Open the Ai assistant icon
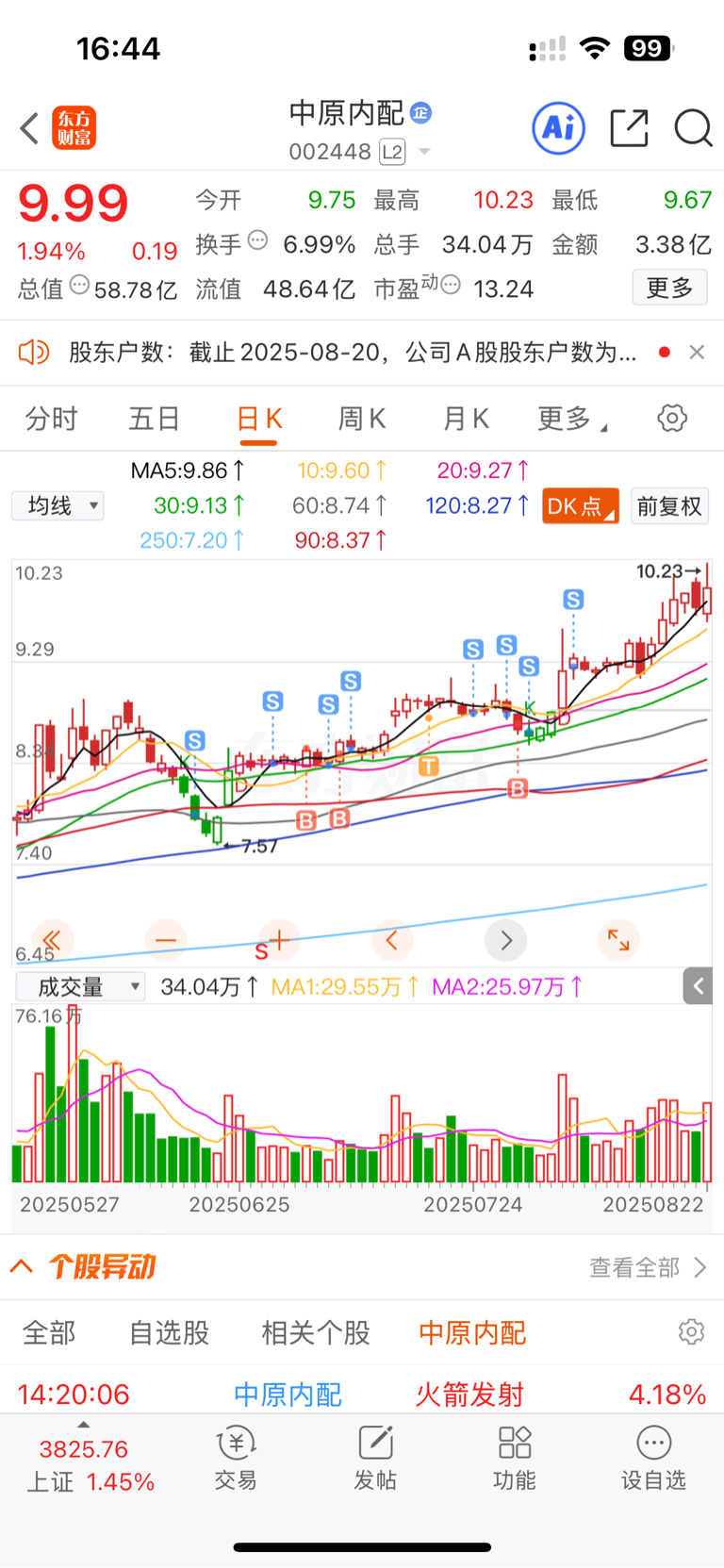724x1568 pixels. click(x=559, y=127)
